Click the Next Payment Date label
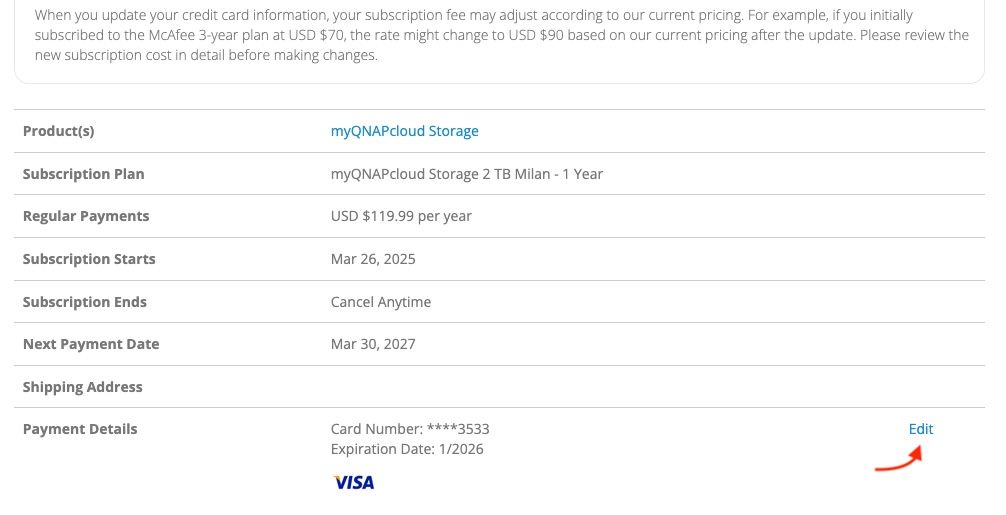1006x515 pixels. pyautogui.click(x=91, y=344)
